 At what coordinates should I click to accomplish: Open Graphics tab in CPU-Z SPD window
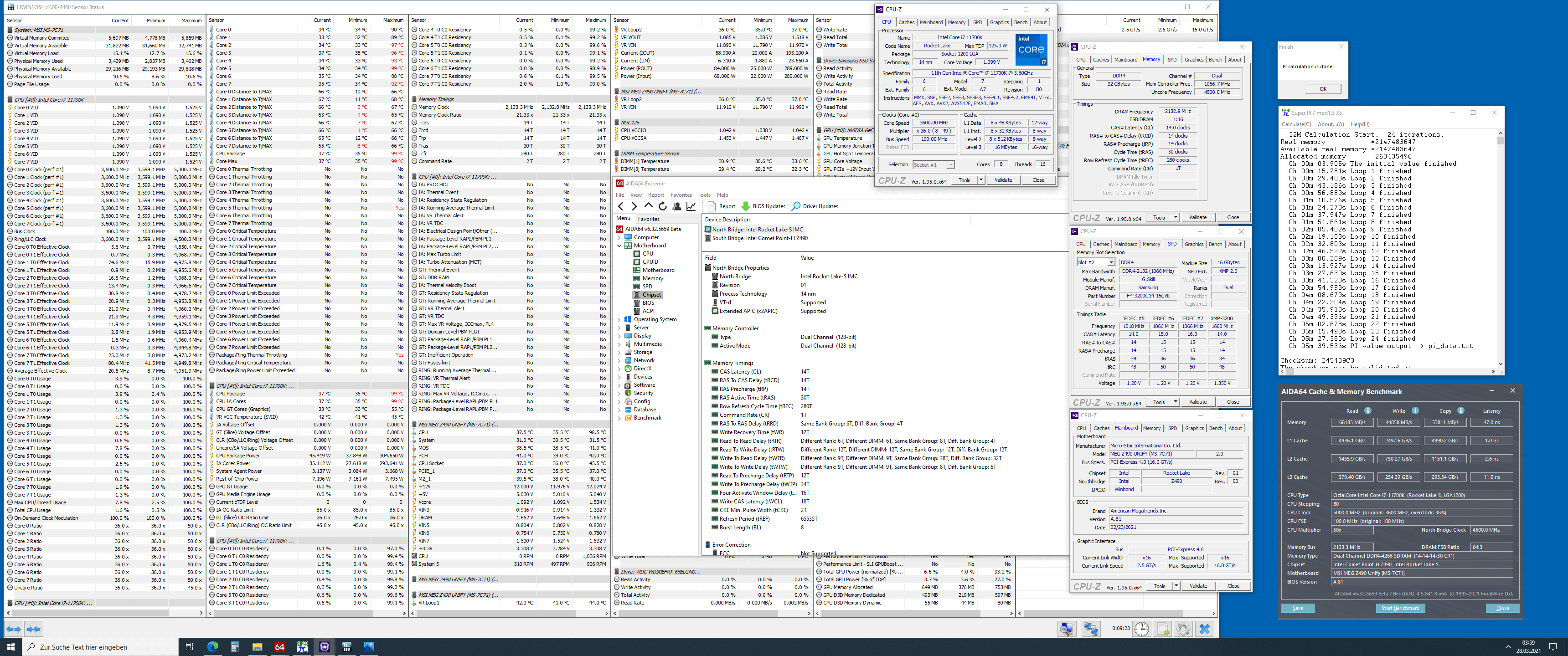[1194, 244]
